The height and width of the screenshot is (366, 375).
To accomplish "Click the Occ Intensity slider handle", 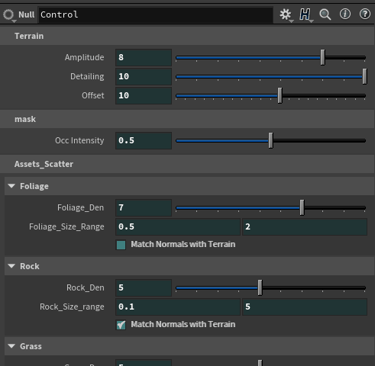I will pyautogui.click(x=271, y=140).
